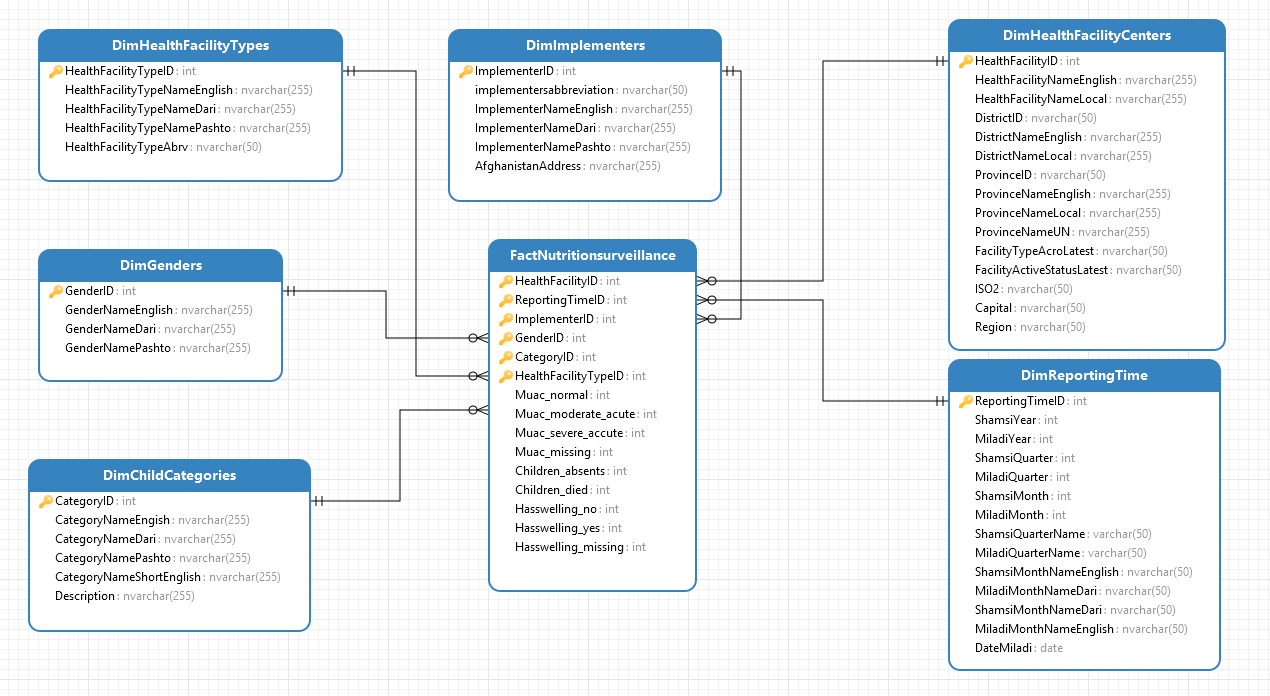Click the Muac_moderate_acute field row
1270x696 pixels.
(x=575, y=415)
